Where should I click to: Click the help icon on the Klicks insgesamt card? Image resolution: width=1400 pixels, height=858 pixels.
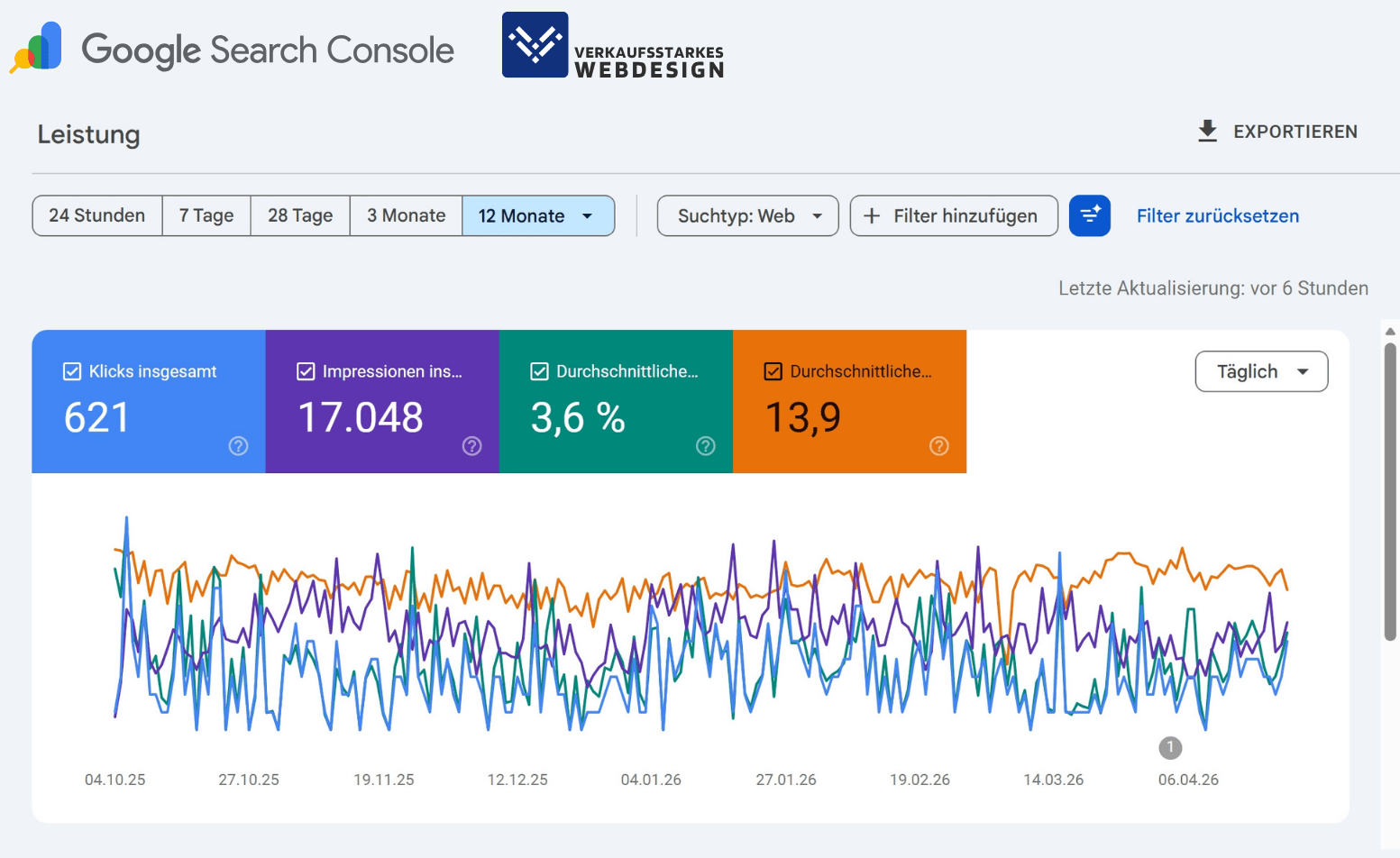tap(237, 445)
